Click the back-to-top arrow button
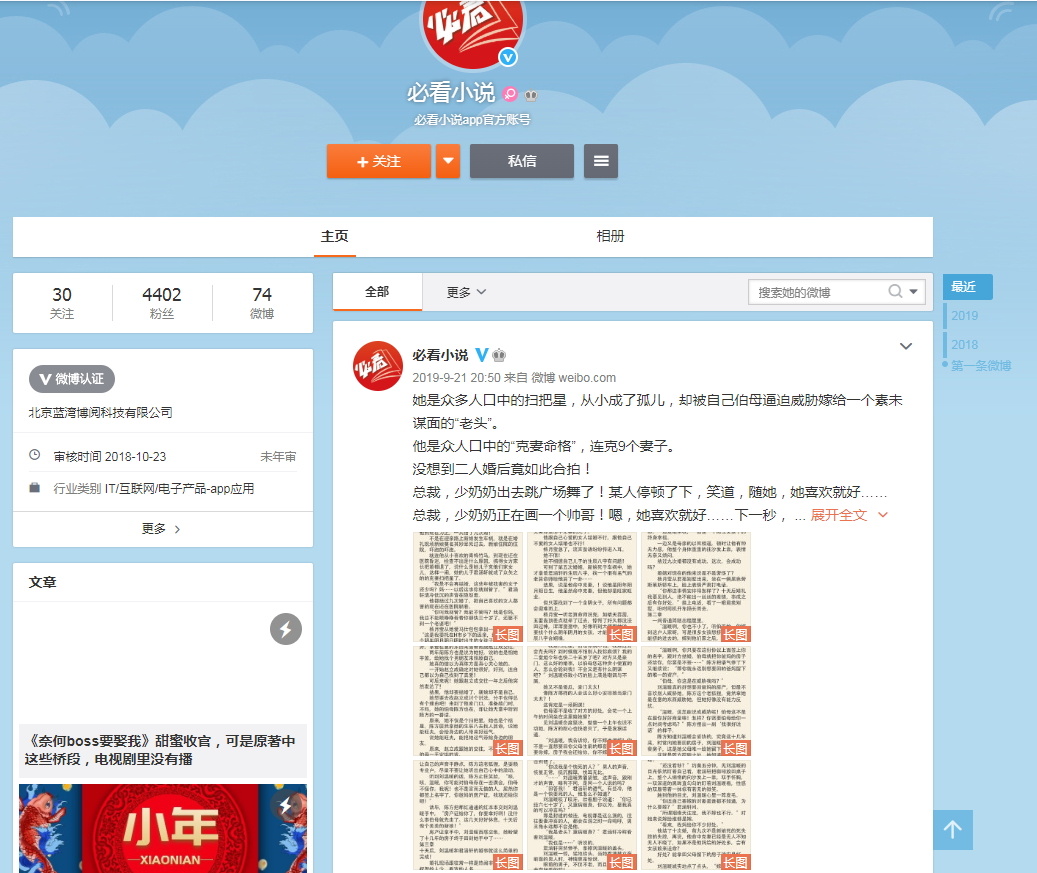 tap(953, 829)
